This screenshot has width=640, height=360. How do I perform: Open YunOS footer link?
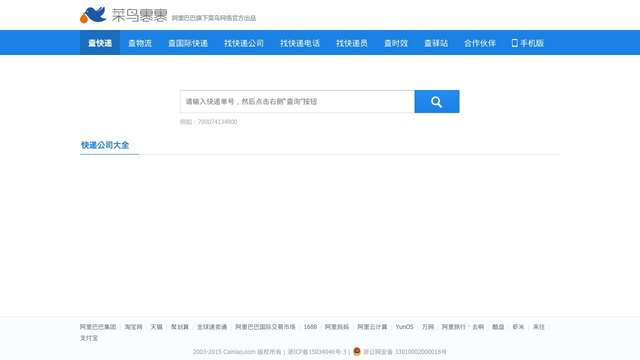click(x=404, y=327)
